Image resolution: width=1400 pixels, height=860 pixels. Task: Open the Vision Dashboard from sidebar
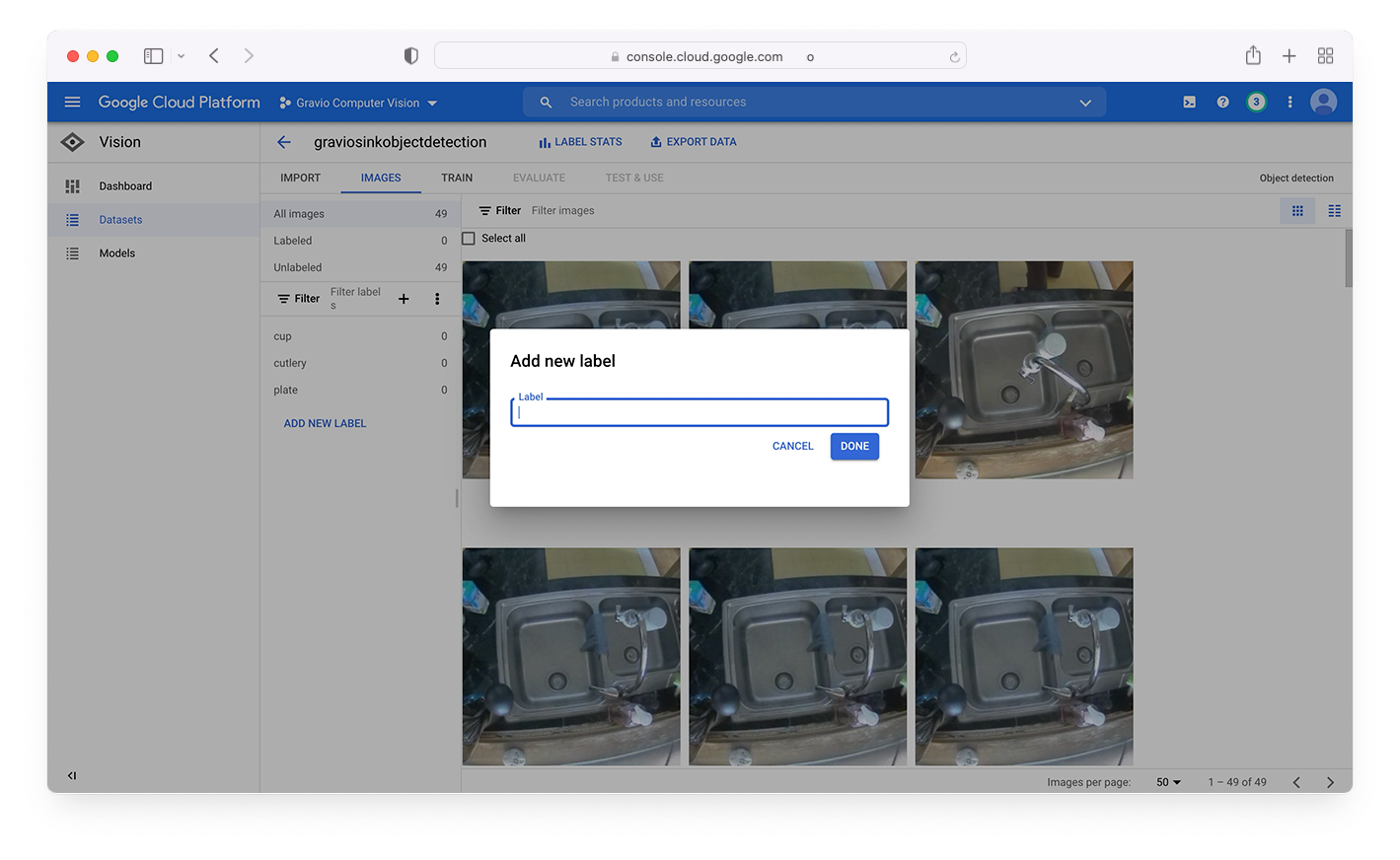pyautogui.click(x=125, y=185)
